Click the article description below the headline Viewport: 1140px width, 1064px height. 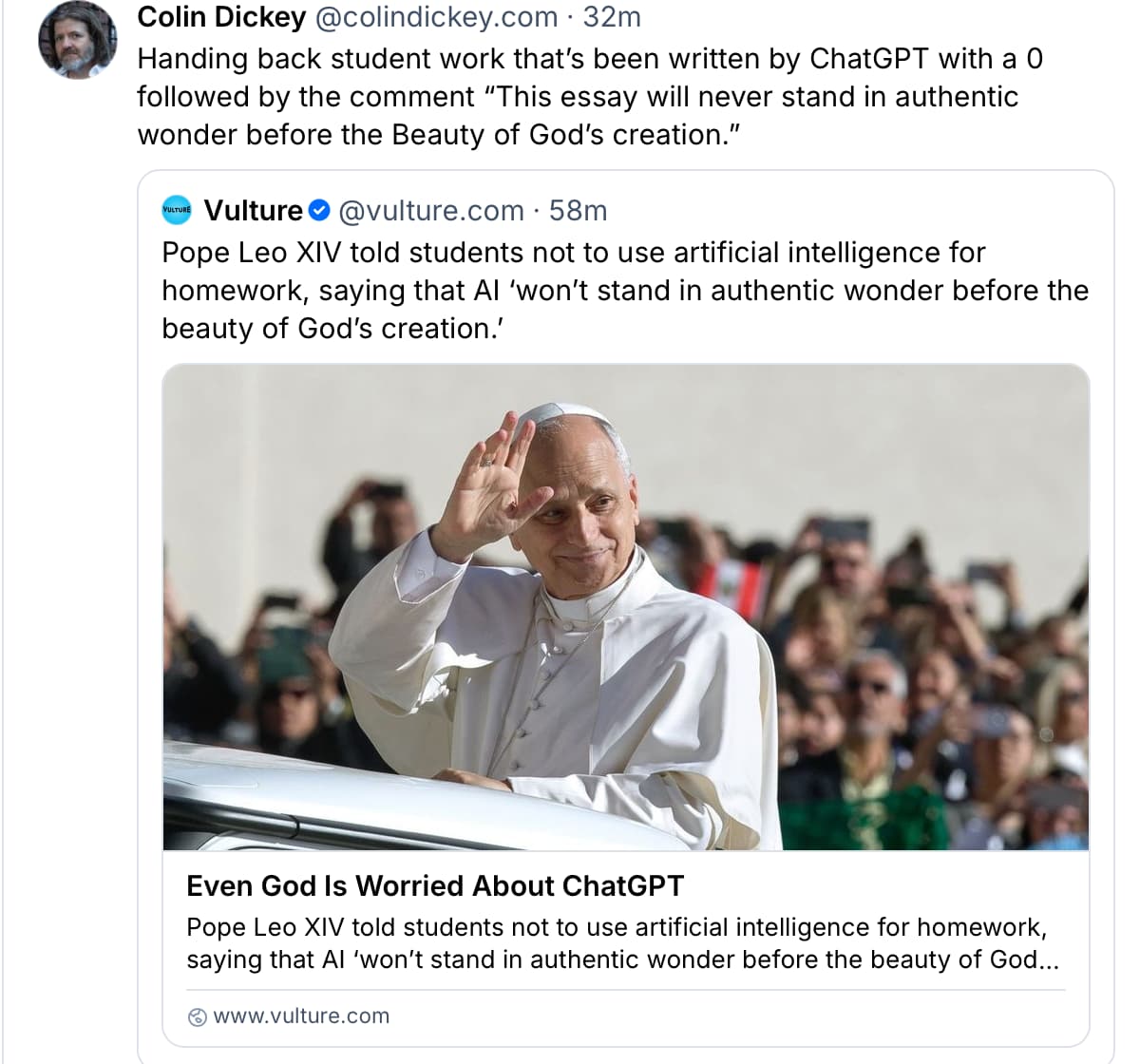tap(617, 943)
